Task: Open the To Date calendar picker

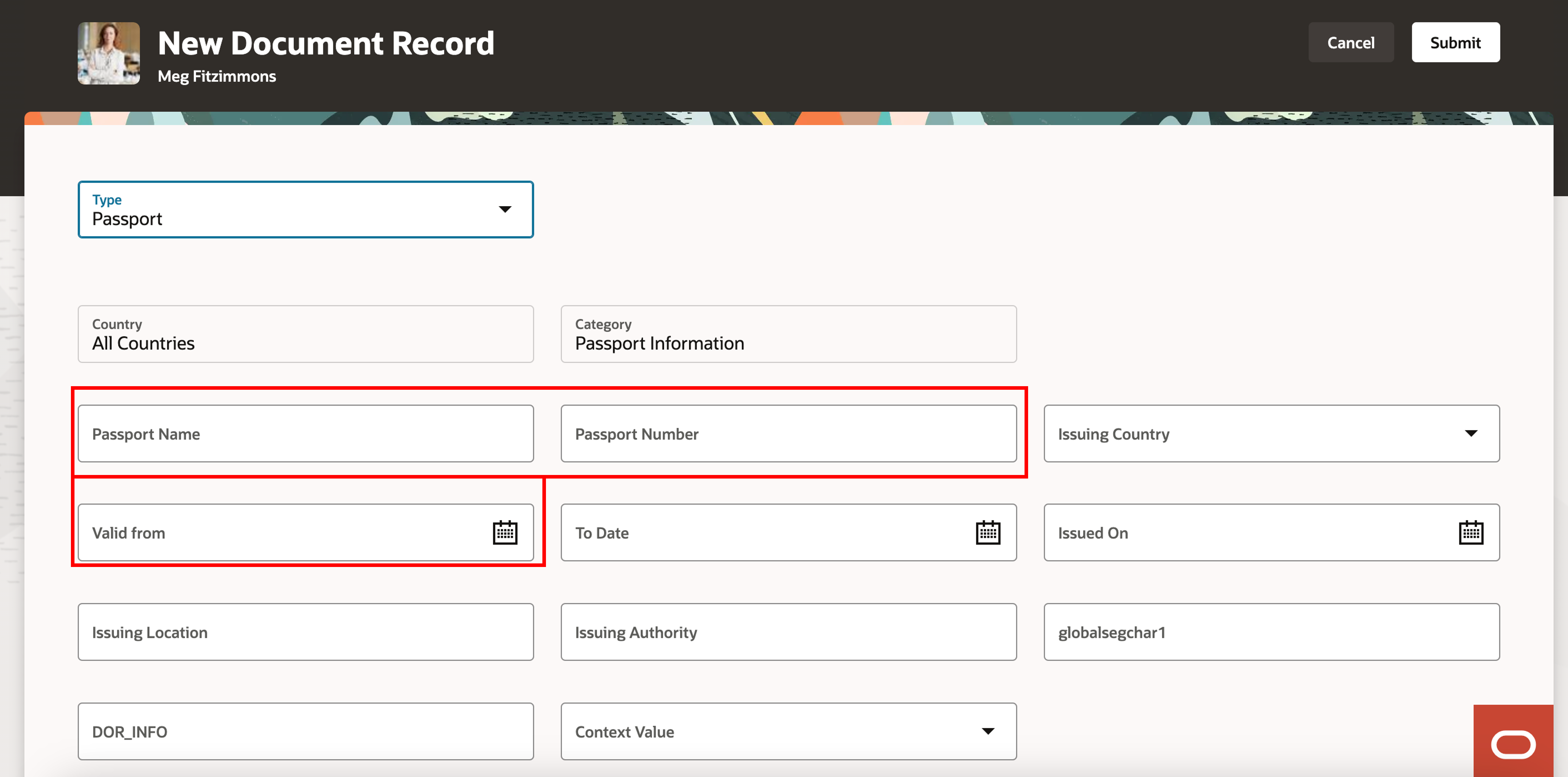Action: 987,533
